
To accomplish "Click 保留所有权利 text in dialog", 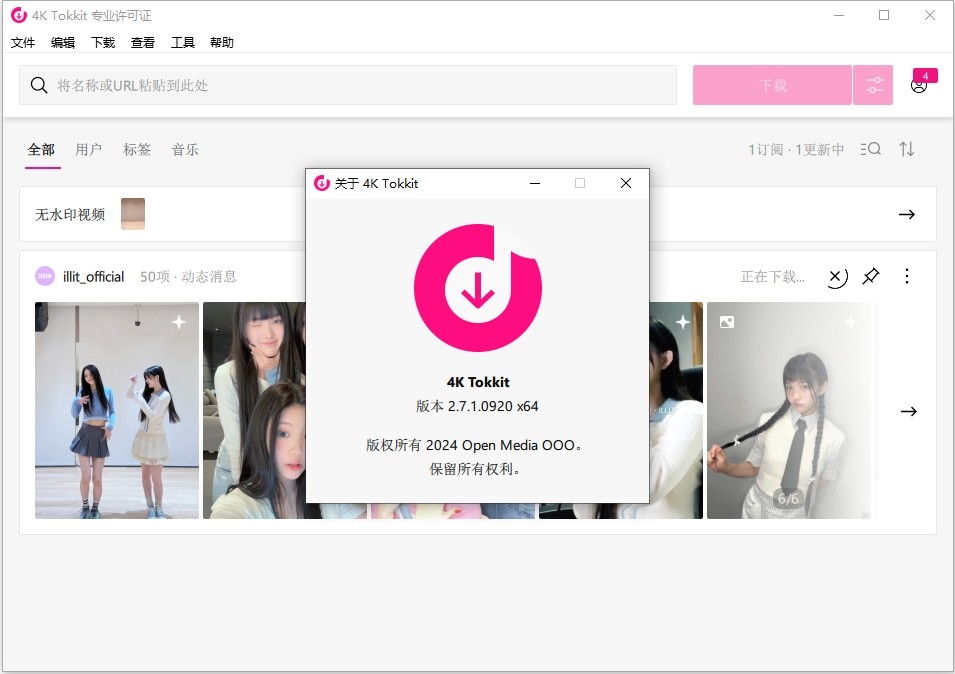I will [x=474, y=469].
